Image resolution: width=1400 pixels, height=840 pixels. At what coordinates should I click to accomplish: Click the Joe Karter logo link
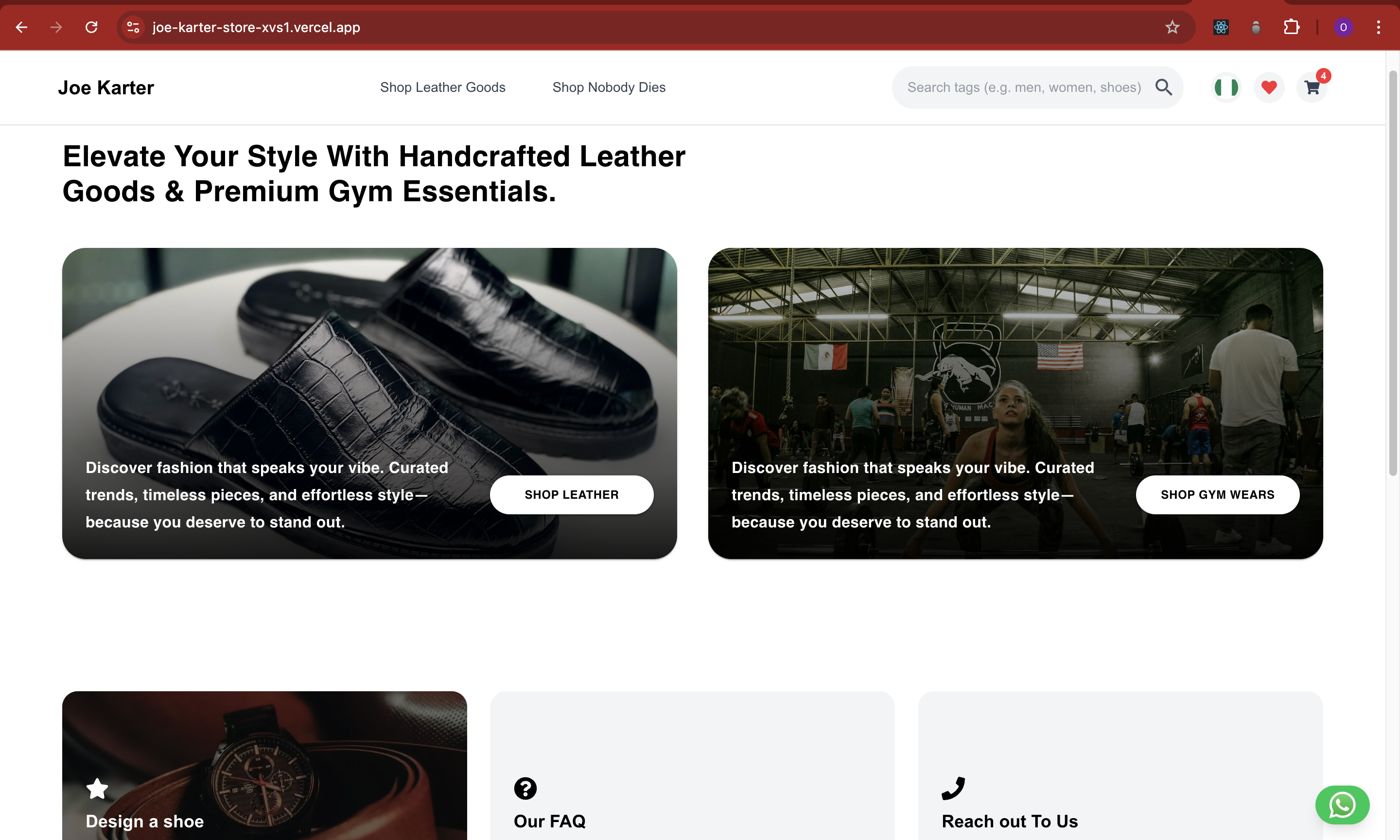(x=106, y=87)
